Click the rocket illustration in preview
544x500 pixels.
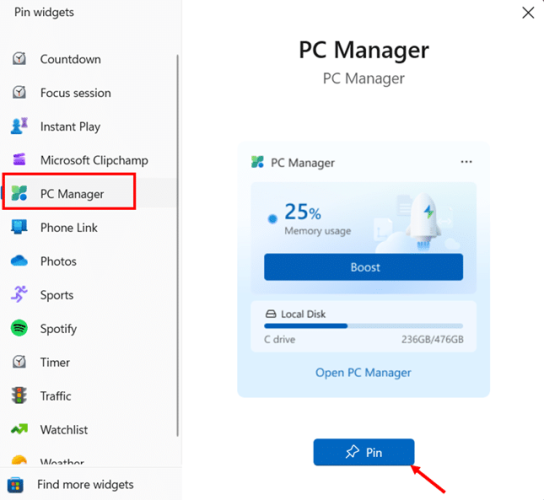click(424, 221)
